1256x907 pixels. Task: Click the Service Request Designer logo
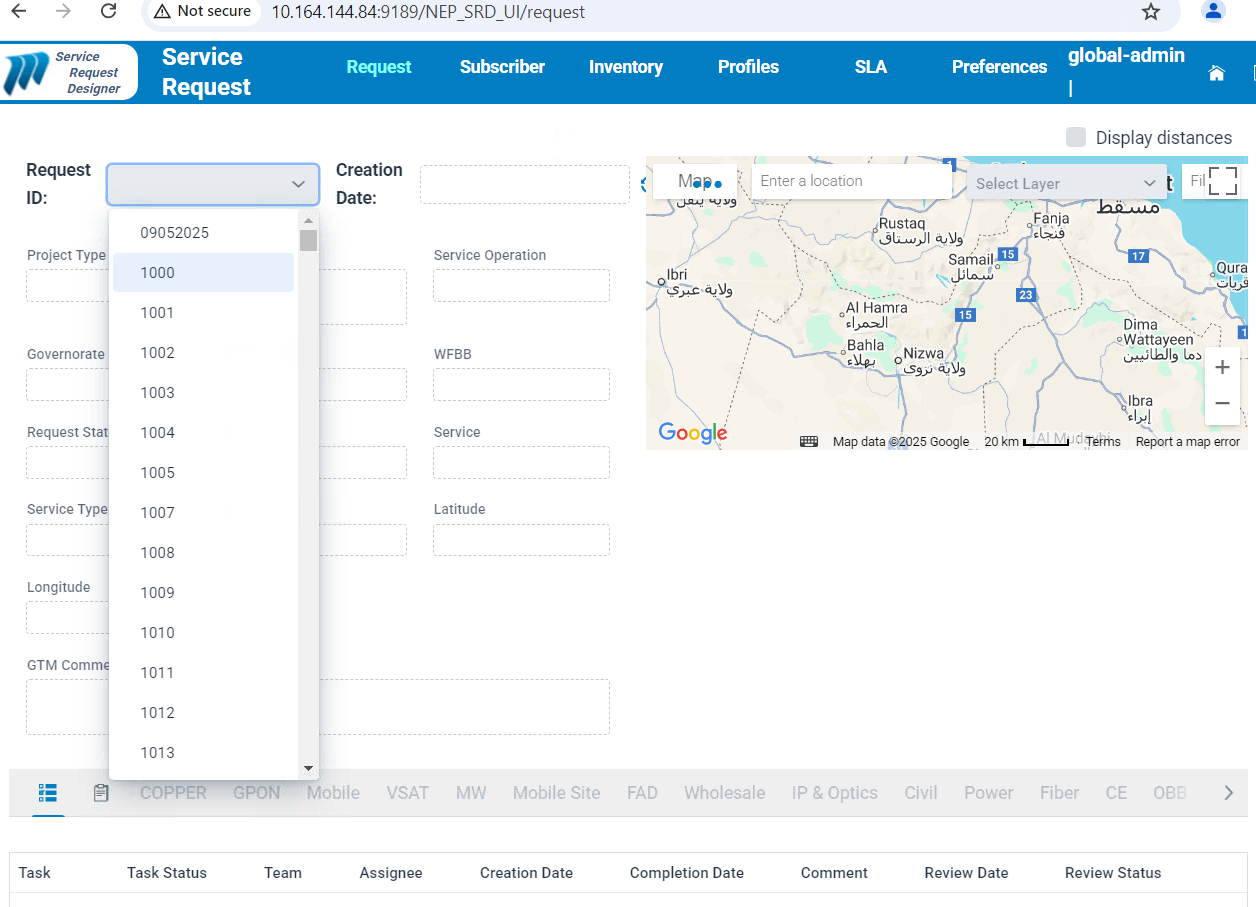[x=69, y=73]
